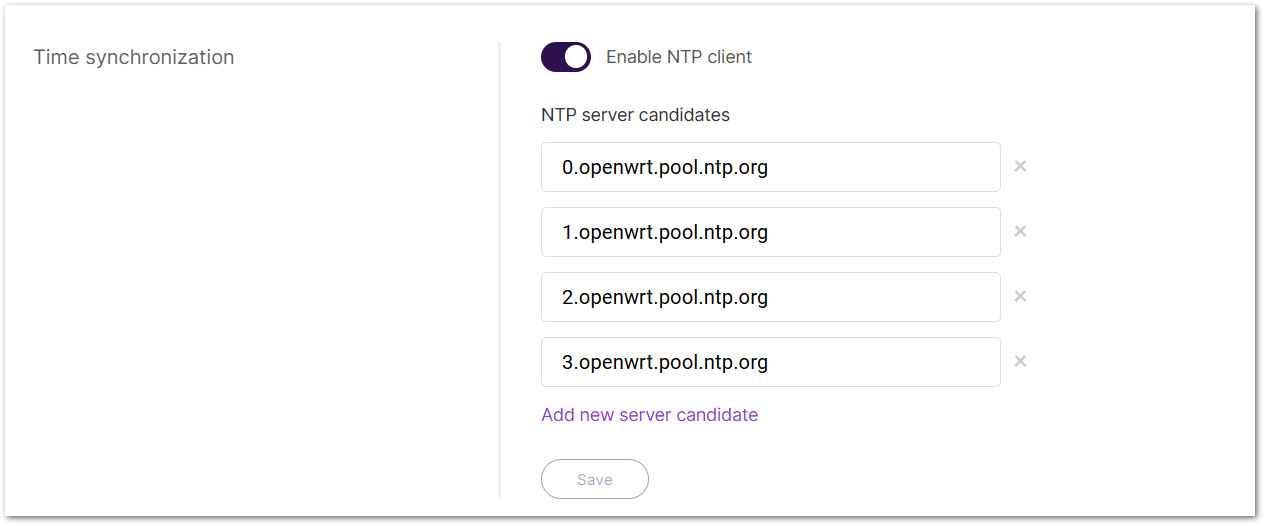Focus the 0.openwrt.pool.ntp.org input field
Screen dimensions: 1264x525
point(770,167)
